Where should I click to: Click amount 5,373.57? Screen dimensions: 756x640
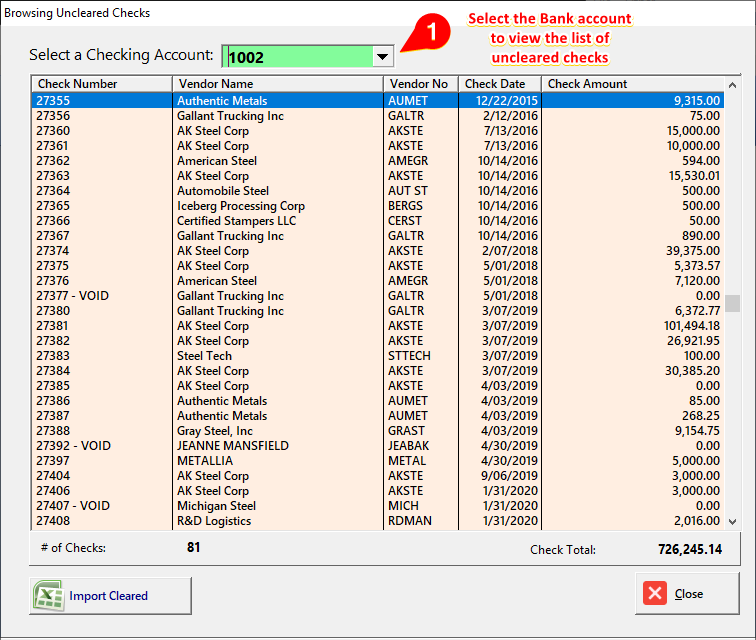point(697,266)
